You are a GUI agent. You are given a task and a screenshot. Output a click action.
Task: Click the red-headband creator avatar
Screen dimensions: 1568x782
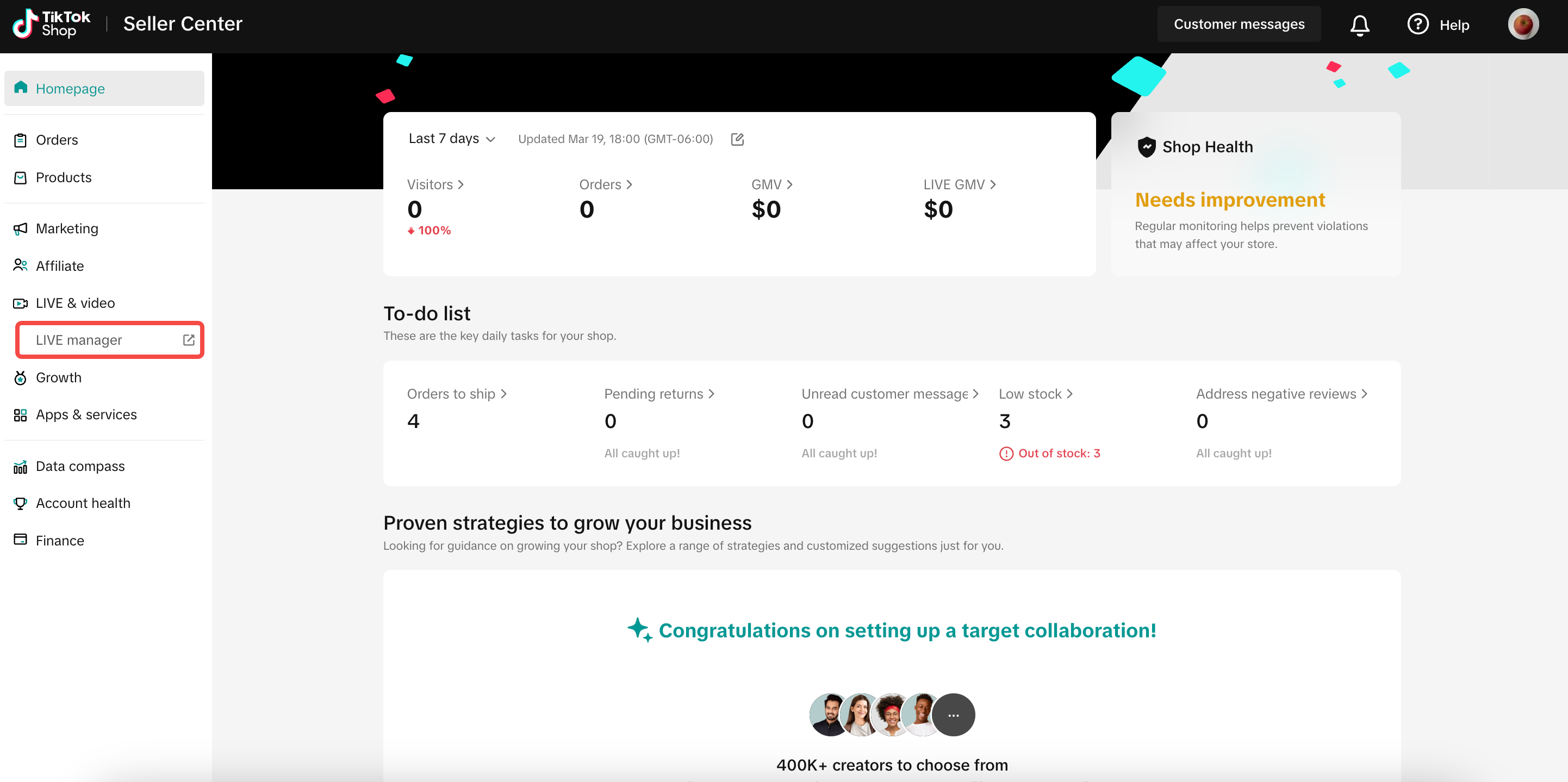891,715
